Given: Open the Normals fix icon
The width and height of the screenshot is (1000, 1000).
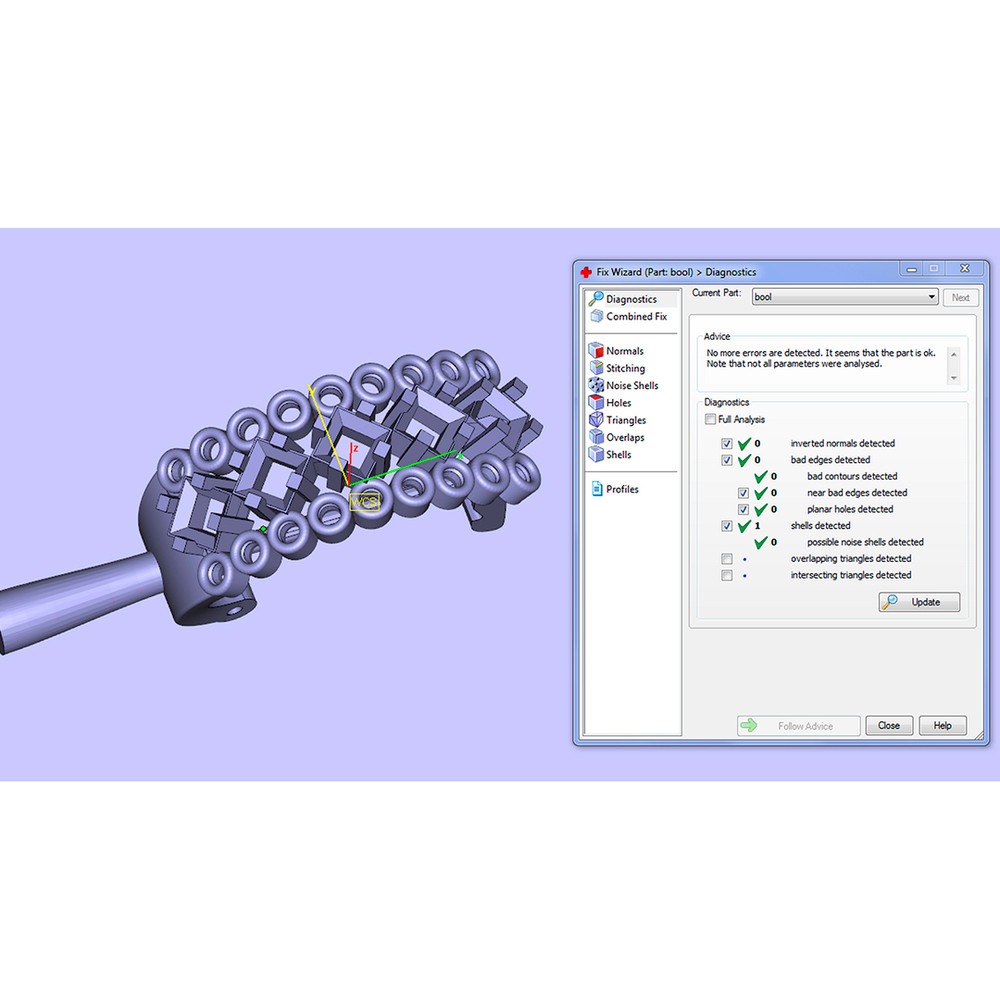Looking at the screenshot, I should 596,351.
